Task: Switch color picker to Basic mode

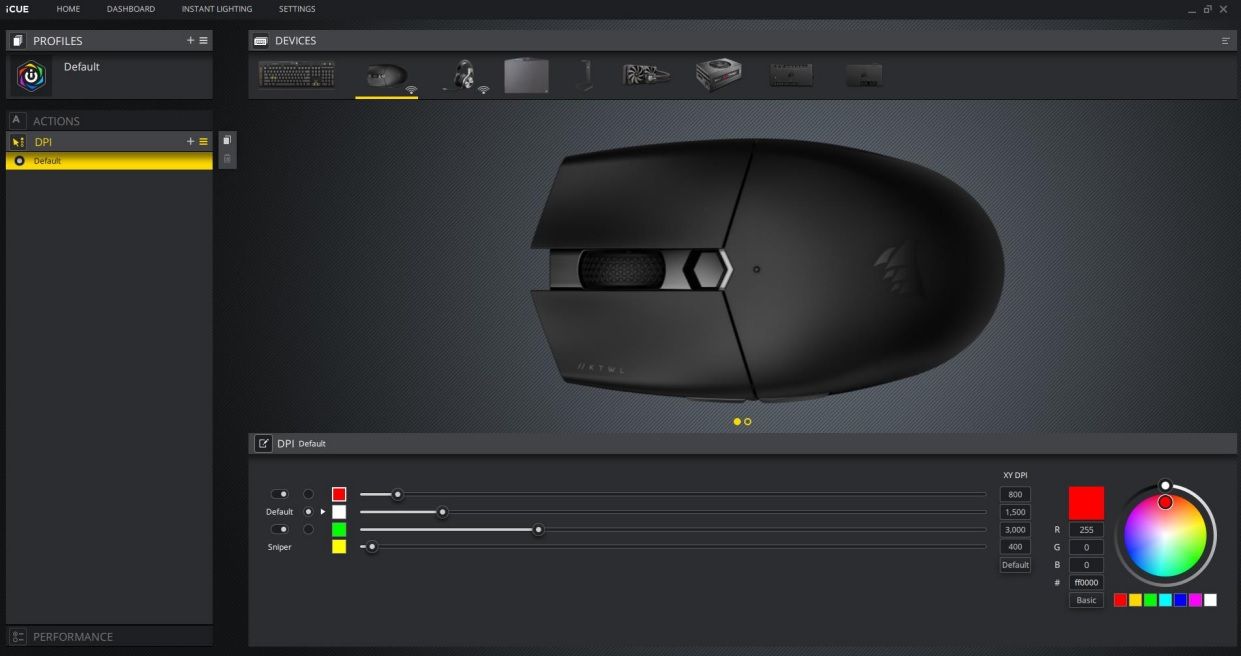Action: pos(1086,600)
